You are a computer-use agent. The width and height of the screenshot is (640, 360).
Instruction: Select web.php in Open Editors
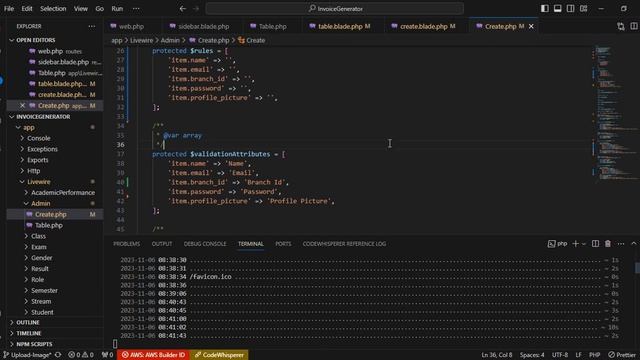(55, 51)
